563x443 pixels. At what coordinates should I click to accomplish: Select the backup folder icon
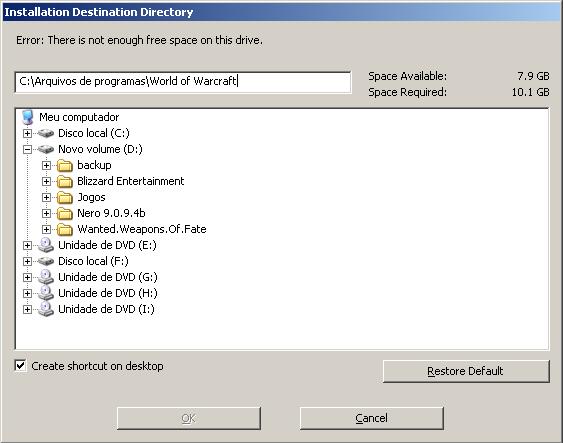click(65, 165)
